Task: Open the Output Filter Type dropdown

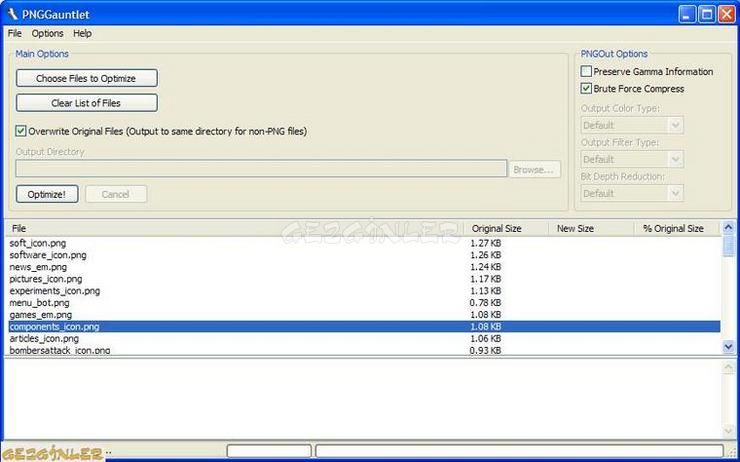Action: (x=631, y=159)
